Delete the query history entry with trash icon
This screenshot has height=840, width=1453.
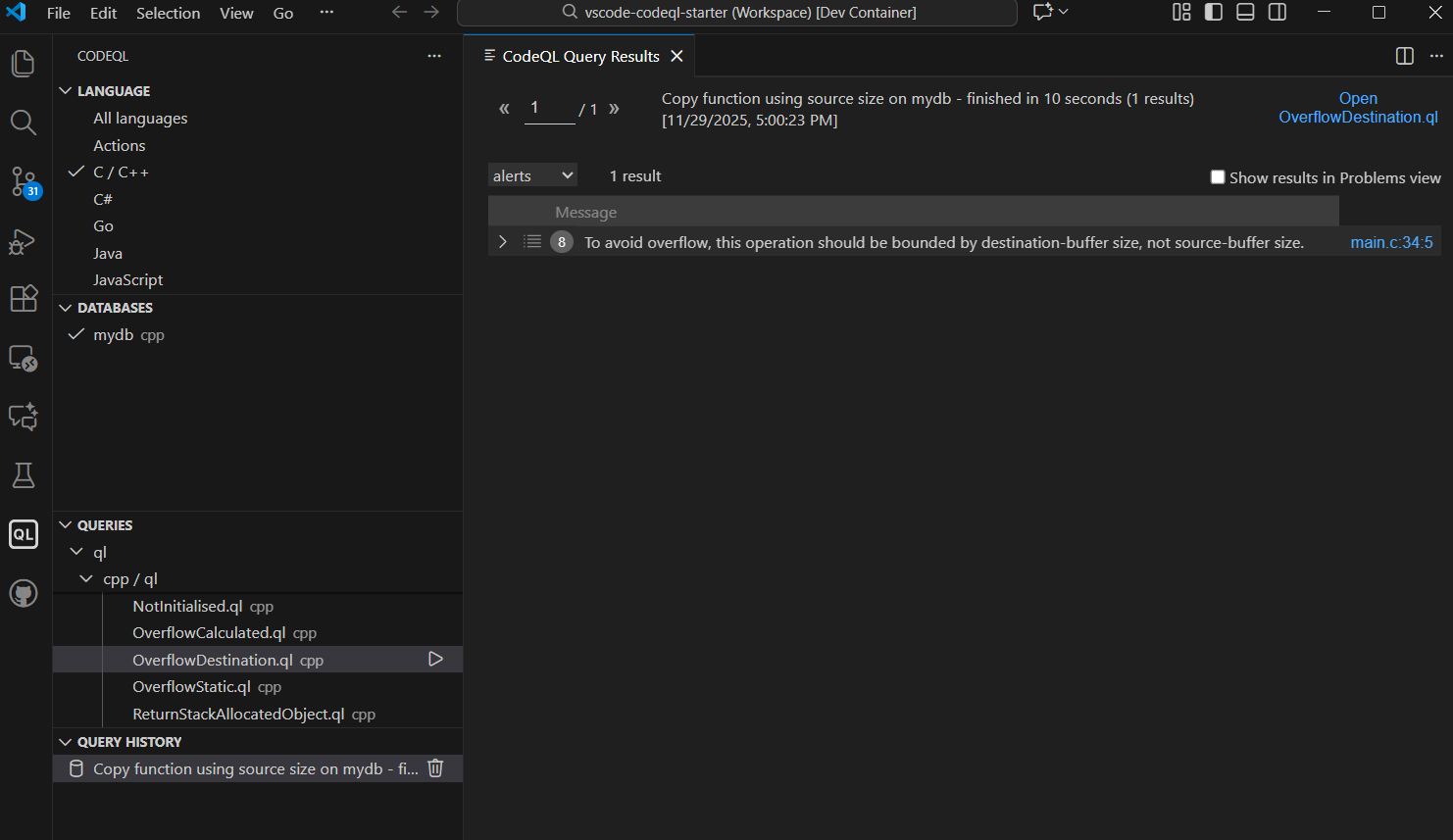pyautogui.click(x=435, y=768)
